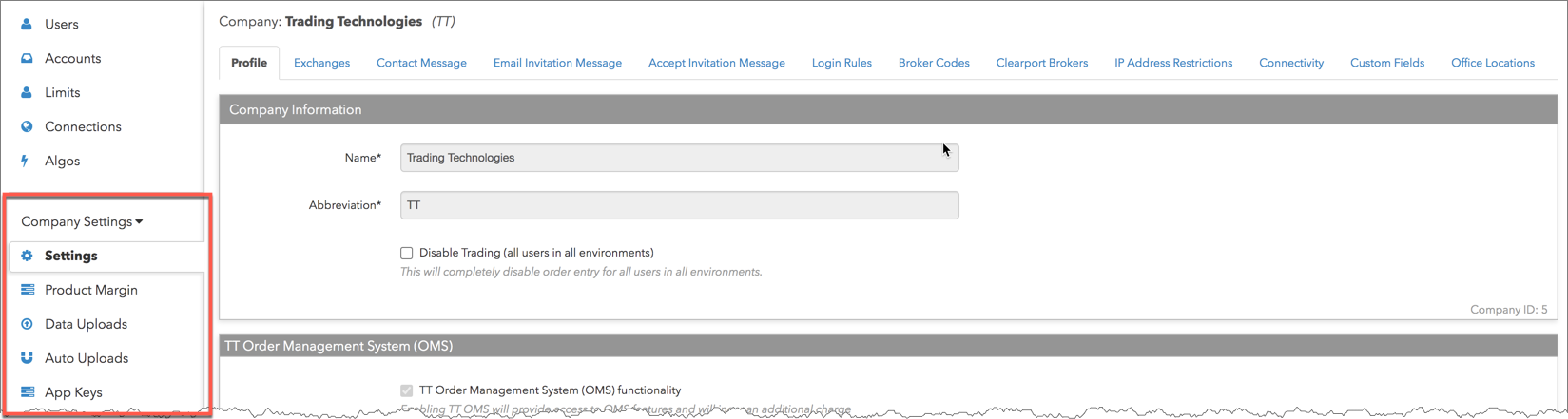Switch to the Connectivity tab
The height and width of the screenshot is (419, 1568).
[1291, 63]
